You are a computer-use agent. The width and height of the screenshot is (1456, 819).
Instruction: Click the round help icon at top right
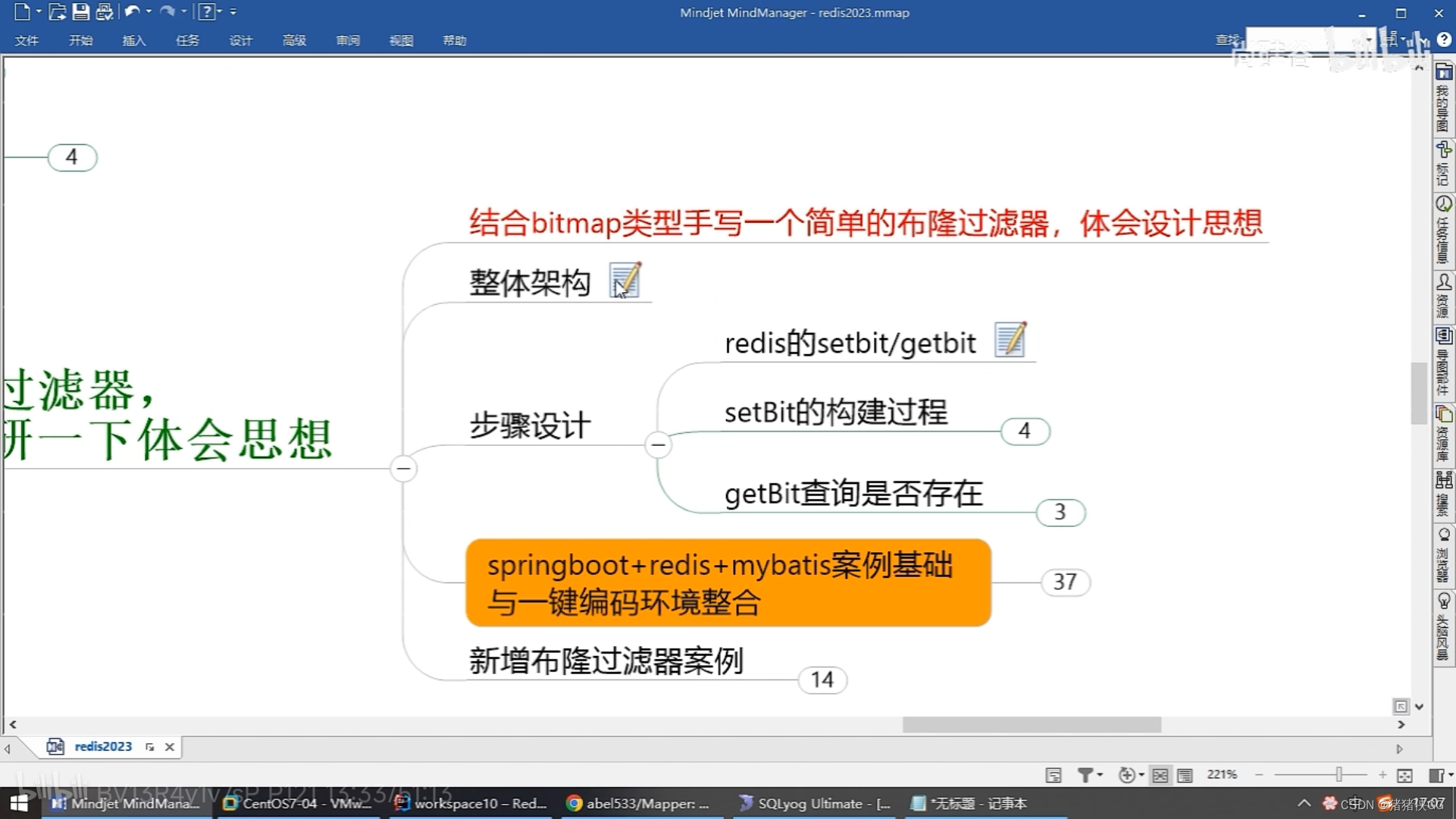click(1444, 40)
